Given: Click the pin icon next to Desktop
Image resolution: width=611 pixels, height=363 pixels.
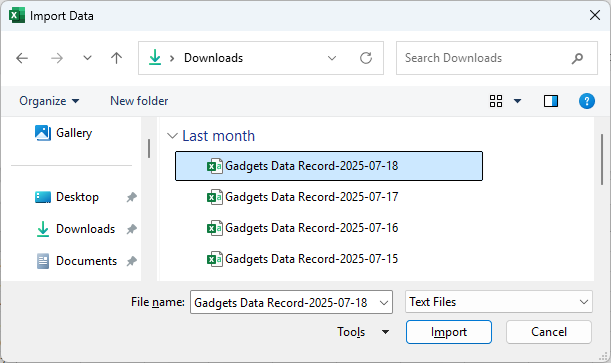Looking at the screenshot, I should tap(132, 197).
